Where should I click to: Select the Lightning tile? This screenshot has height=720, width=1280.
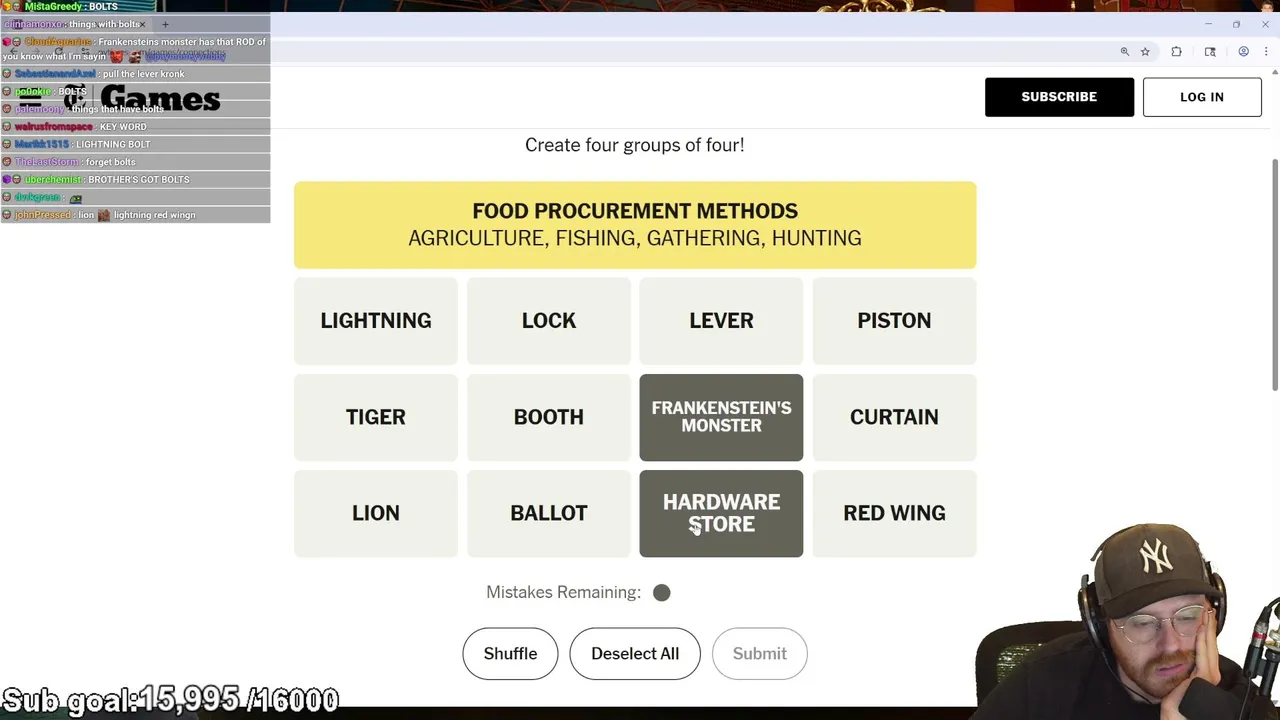[x=376, y=321]
